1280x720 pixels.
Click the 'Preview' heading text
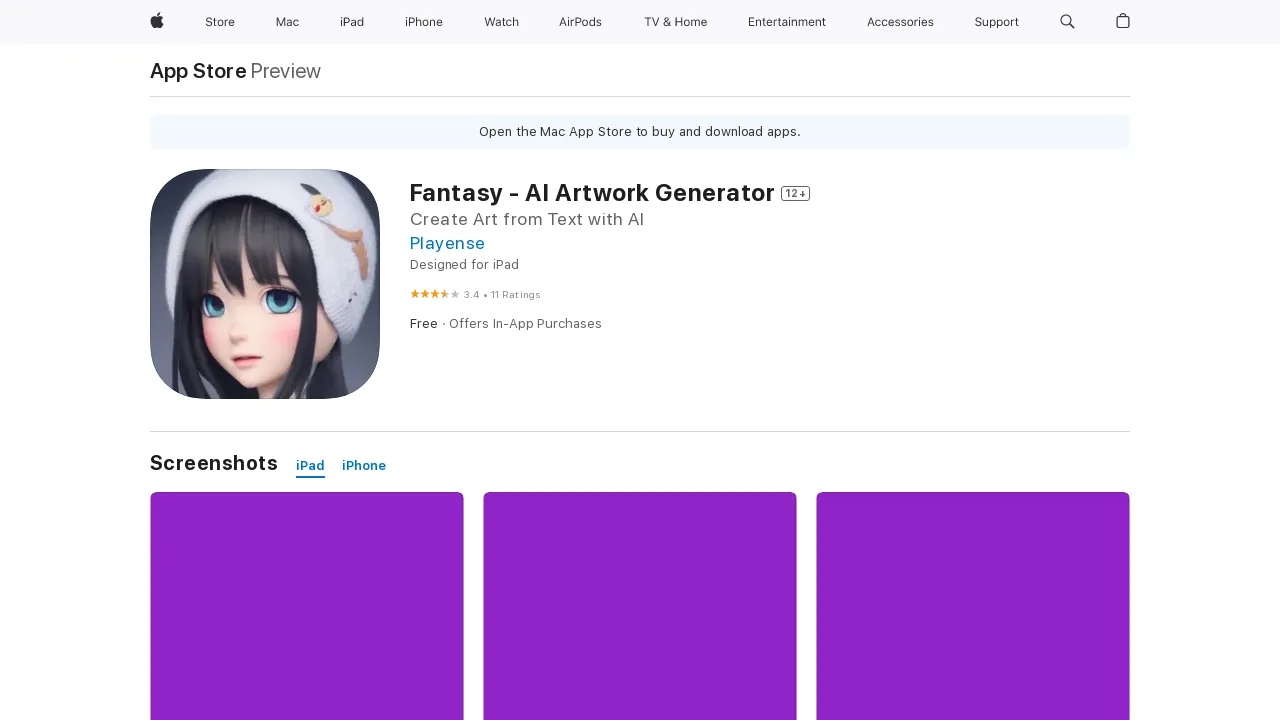pos(286,71)
